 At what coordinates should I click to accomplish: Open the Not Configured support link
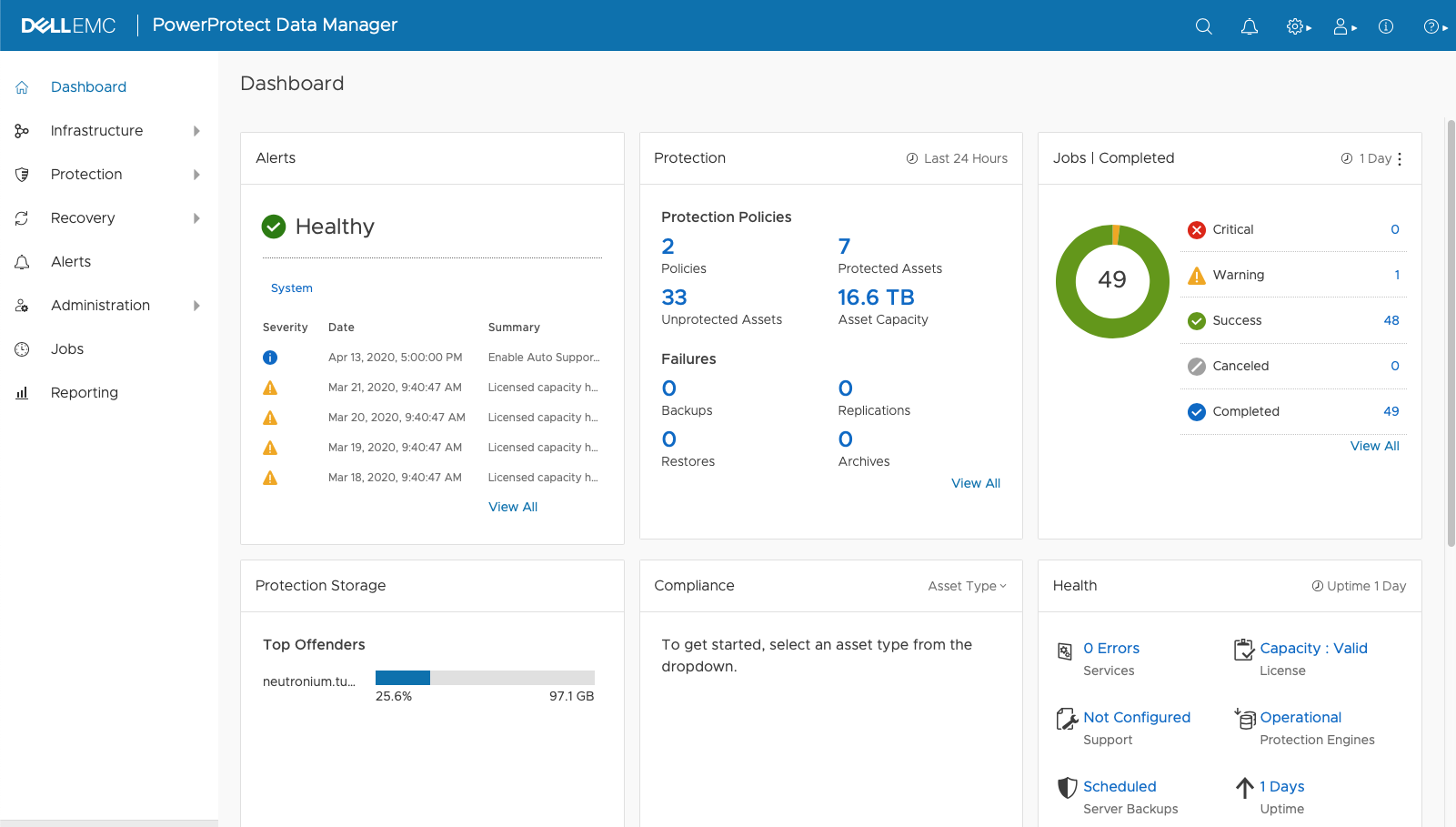pos(1136,718)
